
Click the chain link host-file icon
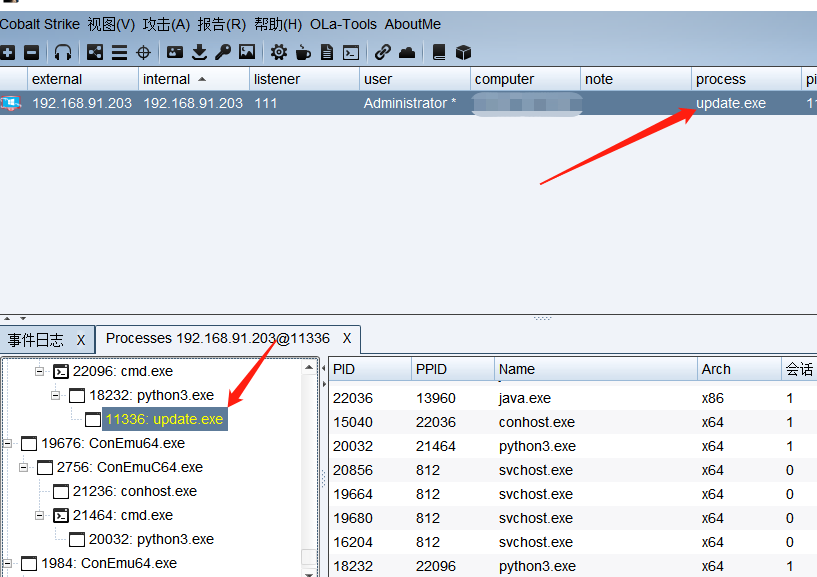(x=382, y=52)
